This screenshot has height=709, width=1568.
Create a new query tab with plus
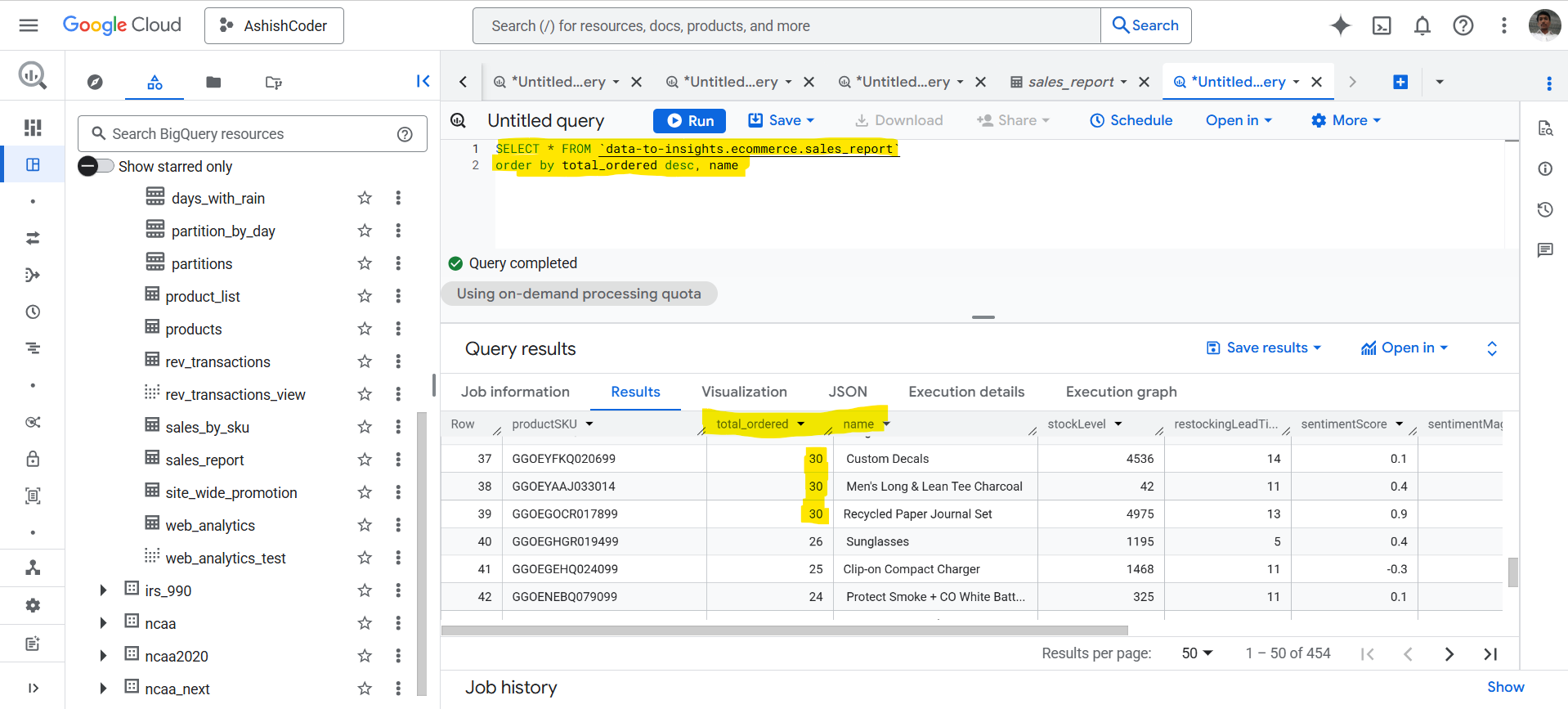coord(1400,82)
